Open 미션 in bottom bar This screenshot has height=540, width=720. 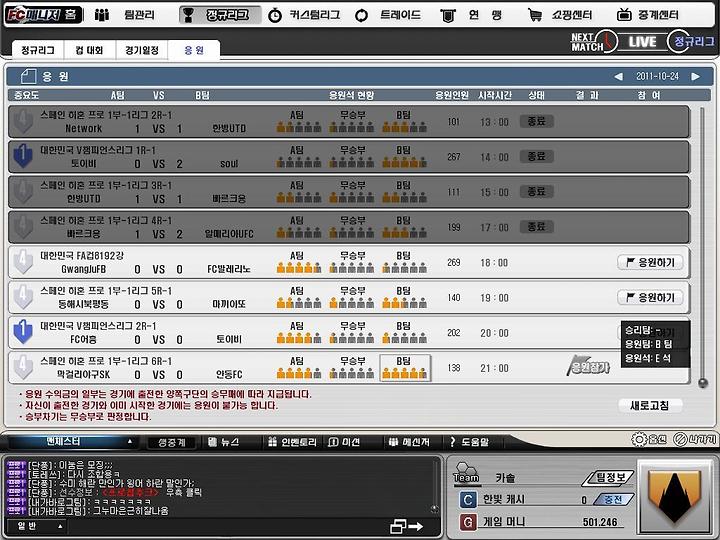(344, 442)
